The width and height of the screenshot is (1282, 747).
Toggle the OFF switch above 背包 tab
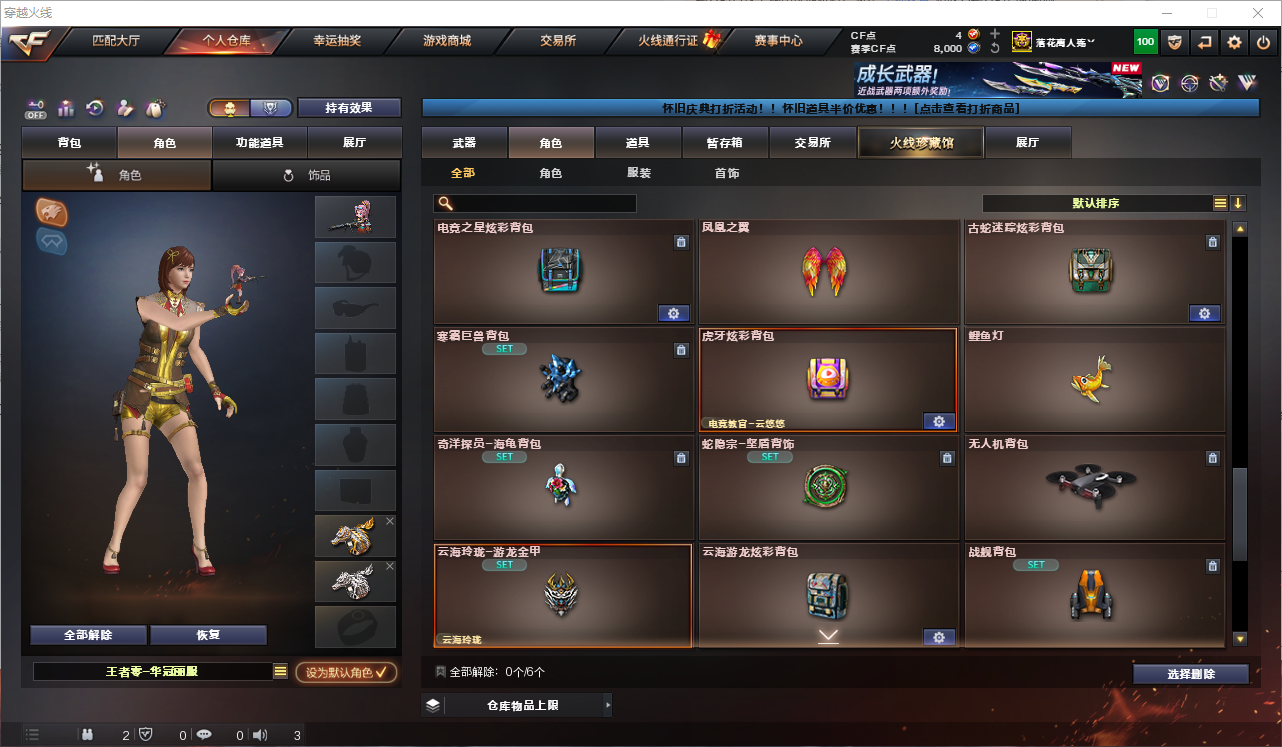point(36,108)
